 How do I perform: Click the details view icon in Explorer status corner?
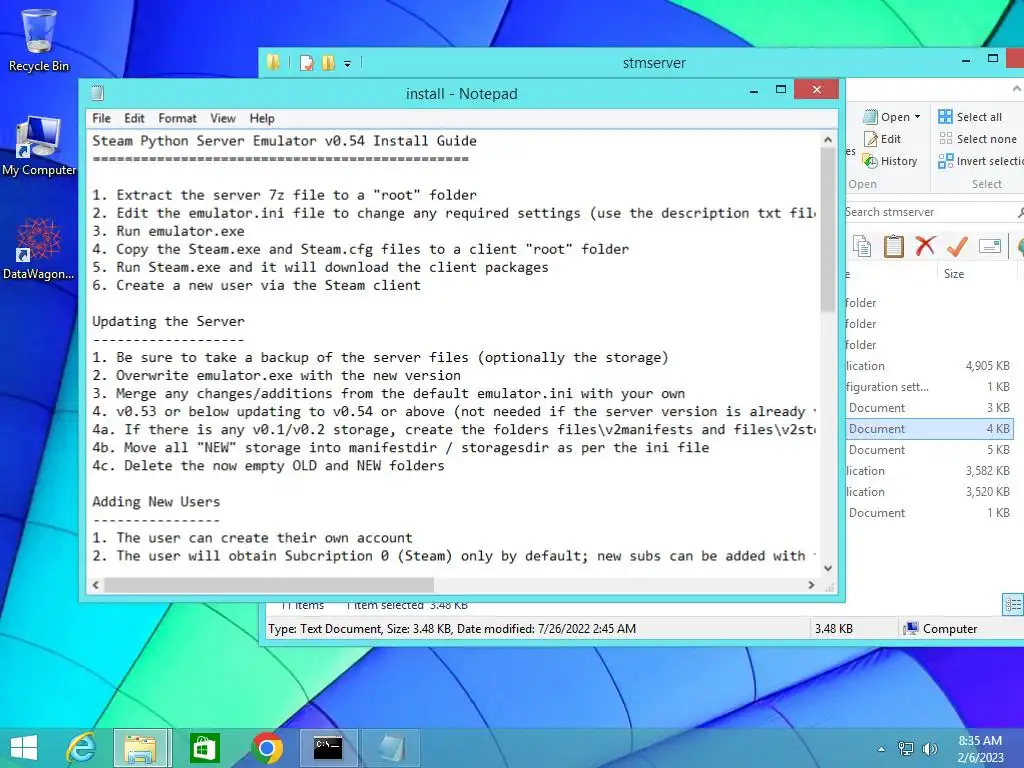[1012, 604]
